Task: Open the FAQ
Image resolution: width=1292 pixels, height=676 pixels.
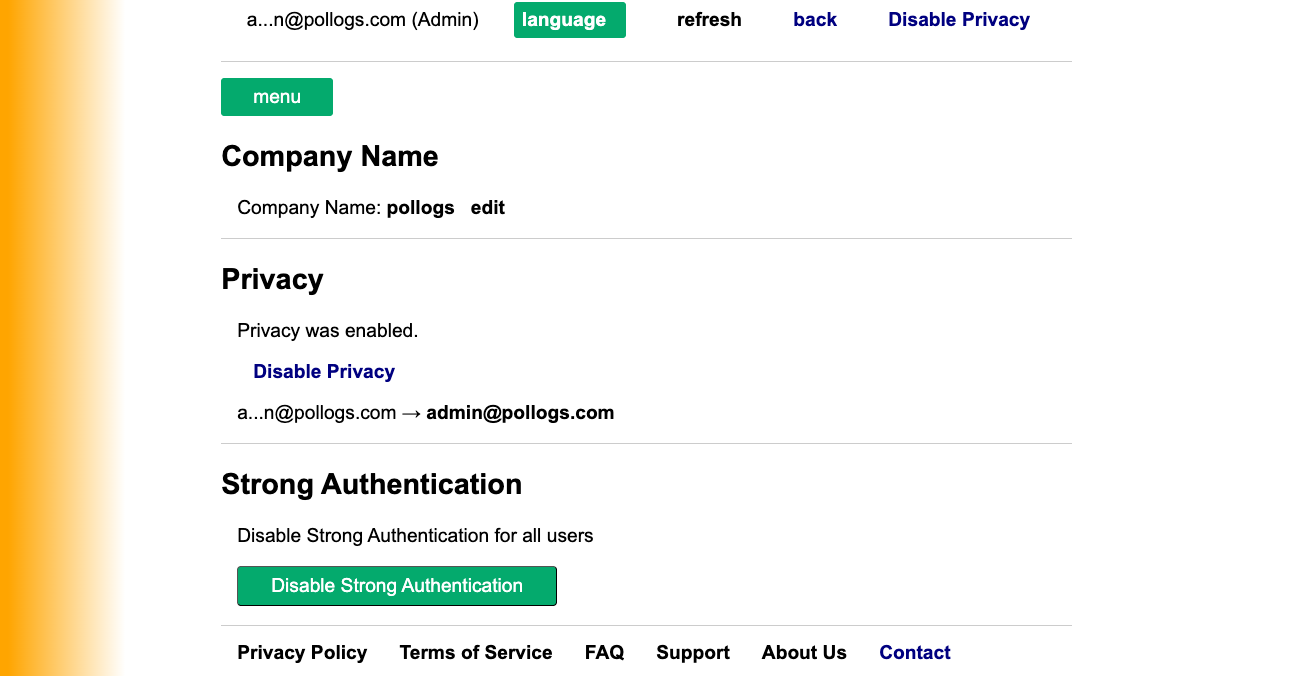Action: tap(604, 652)
